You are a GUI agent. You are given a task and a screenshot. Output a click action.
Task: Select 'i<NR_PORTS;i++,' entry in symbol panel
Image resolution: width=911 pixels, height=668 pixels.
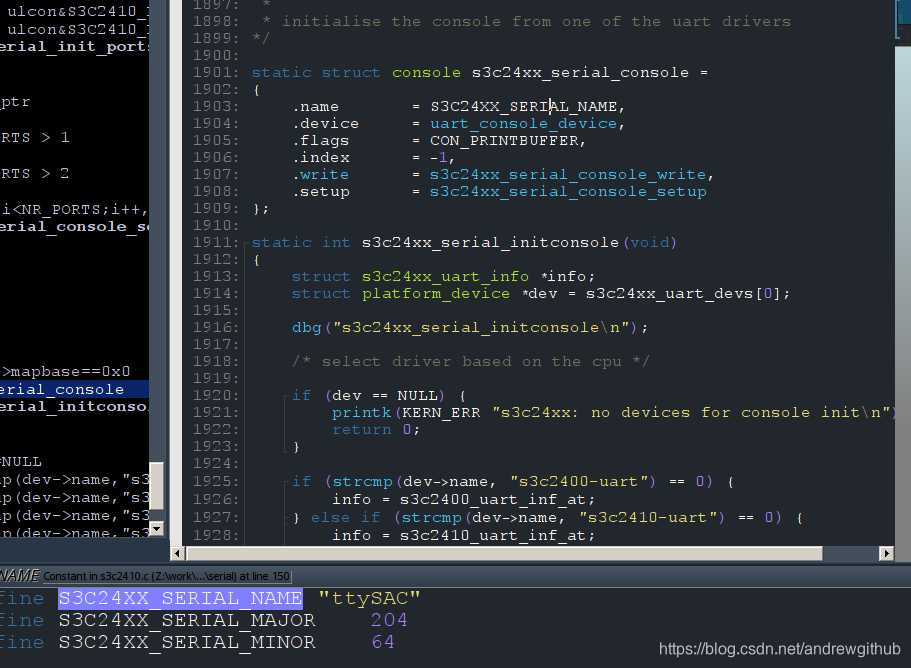click(74, 209)
